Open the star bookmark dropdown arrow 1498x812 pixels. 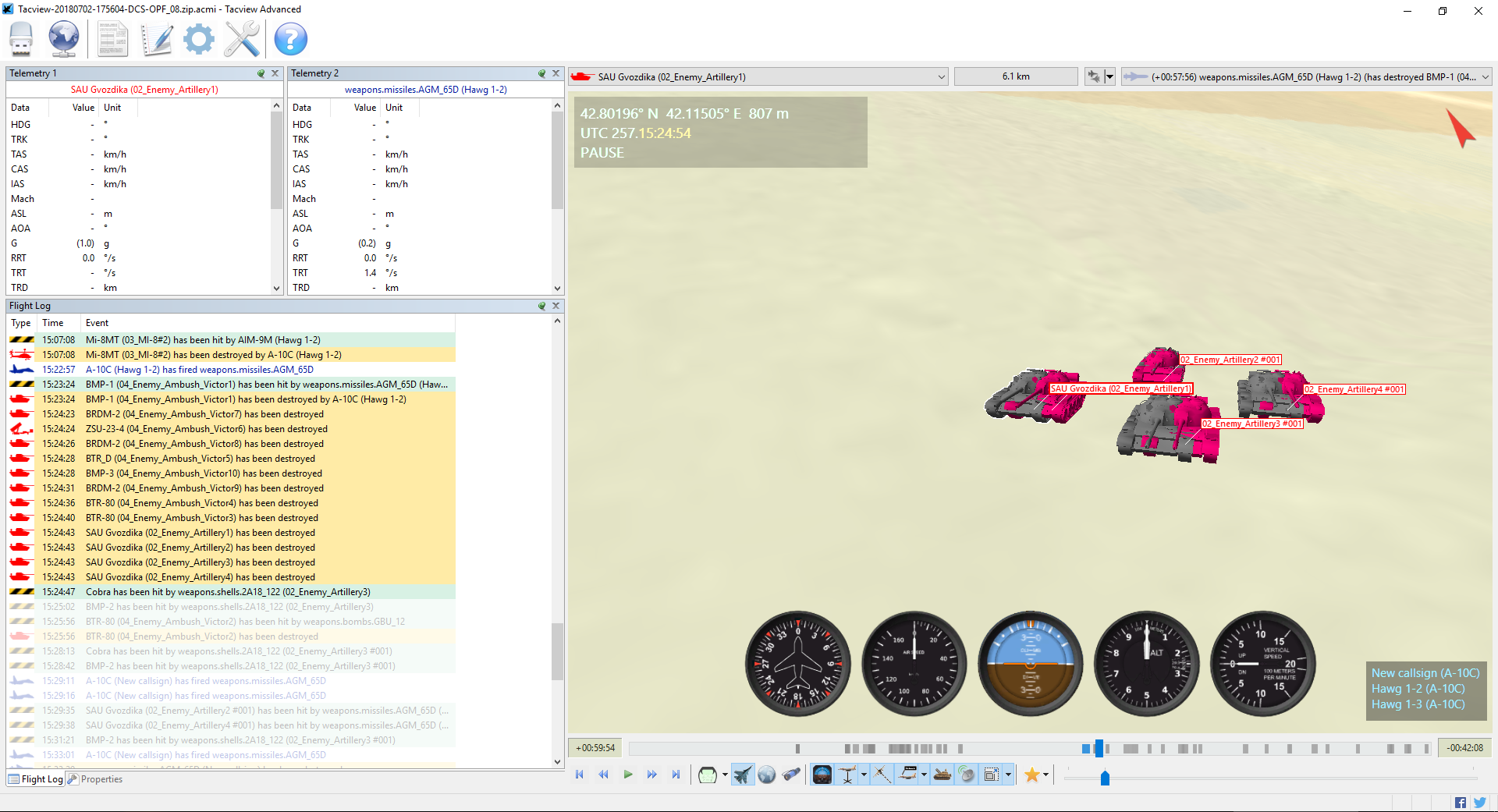click(x=1045, y=775)
